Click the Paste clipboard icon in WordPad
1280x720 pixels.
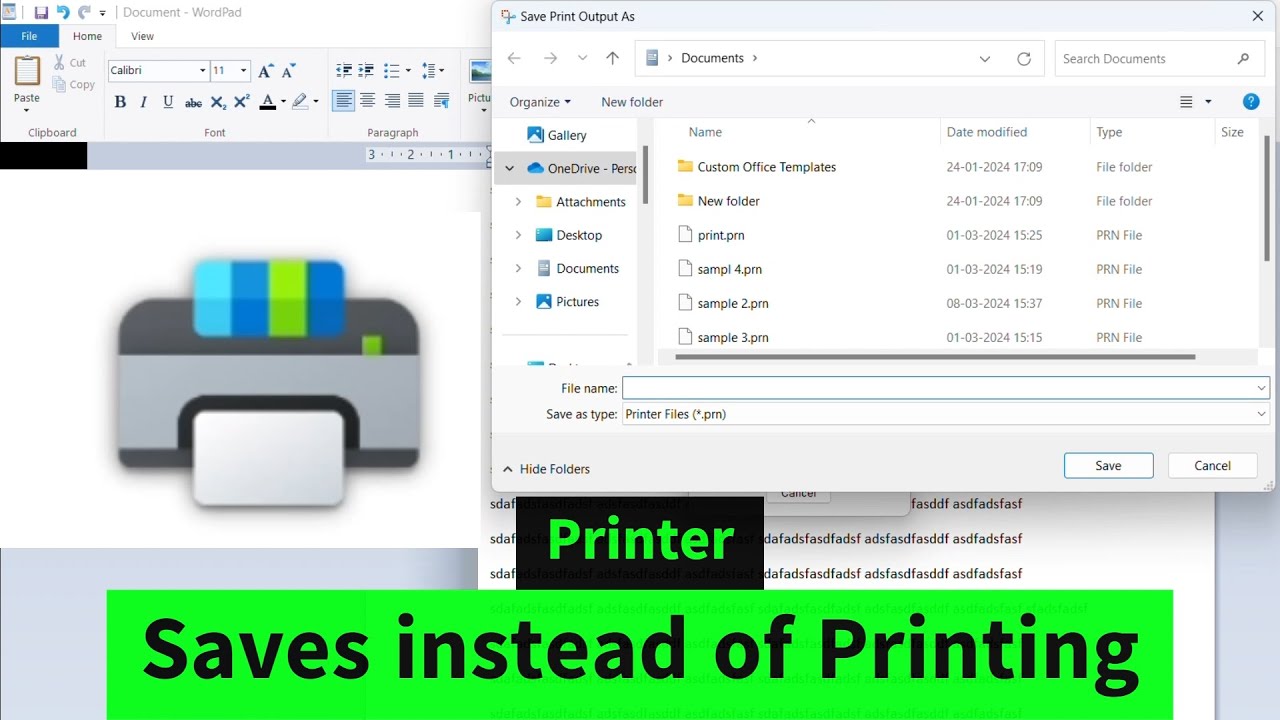click(x=27, y=71)
